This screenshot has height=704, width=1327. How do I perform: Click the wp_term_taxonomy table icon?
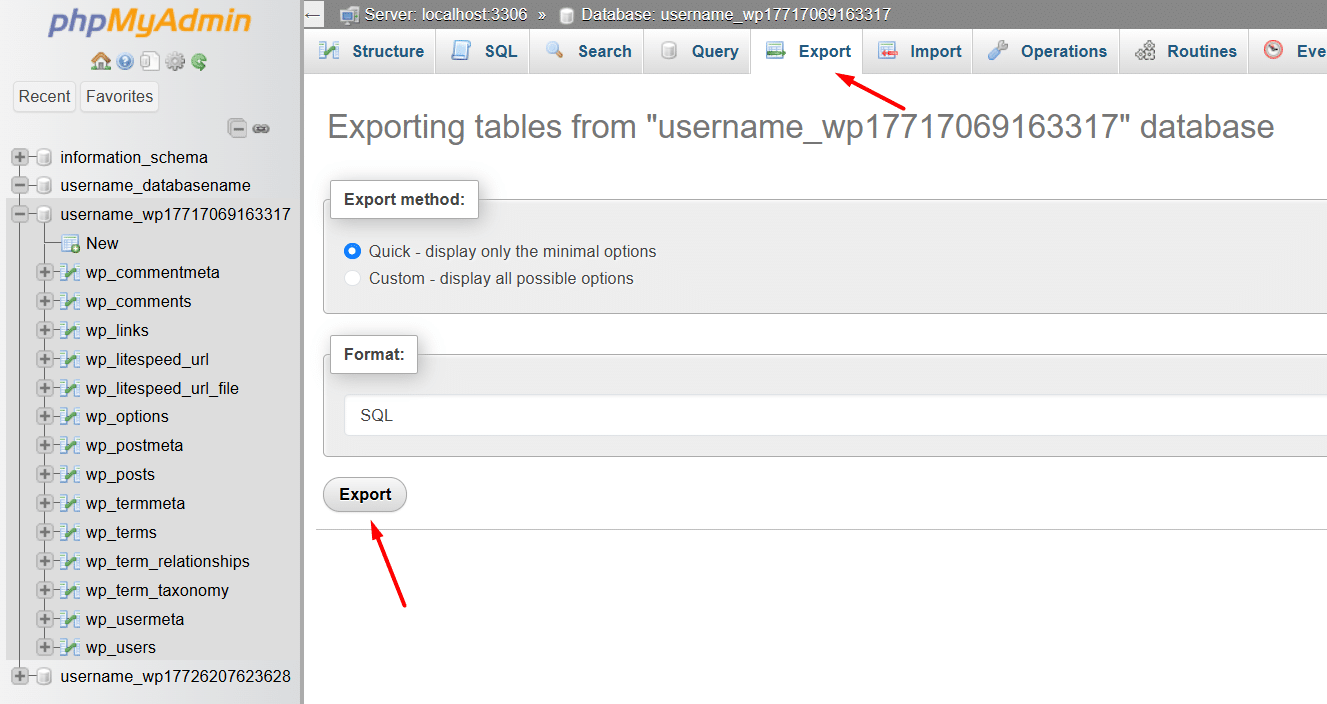70,590
